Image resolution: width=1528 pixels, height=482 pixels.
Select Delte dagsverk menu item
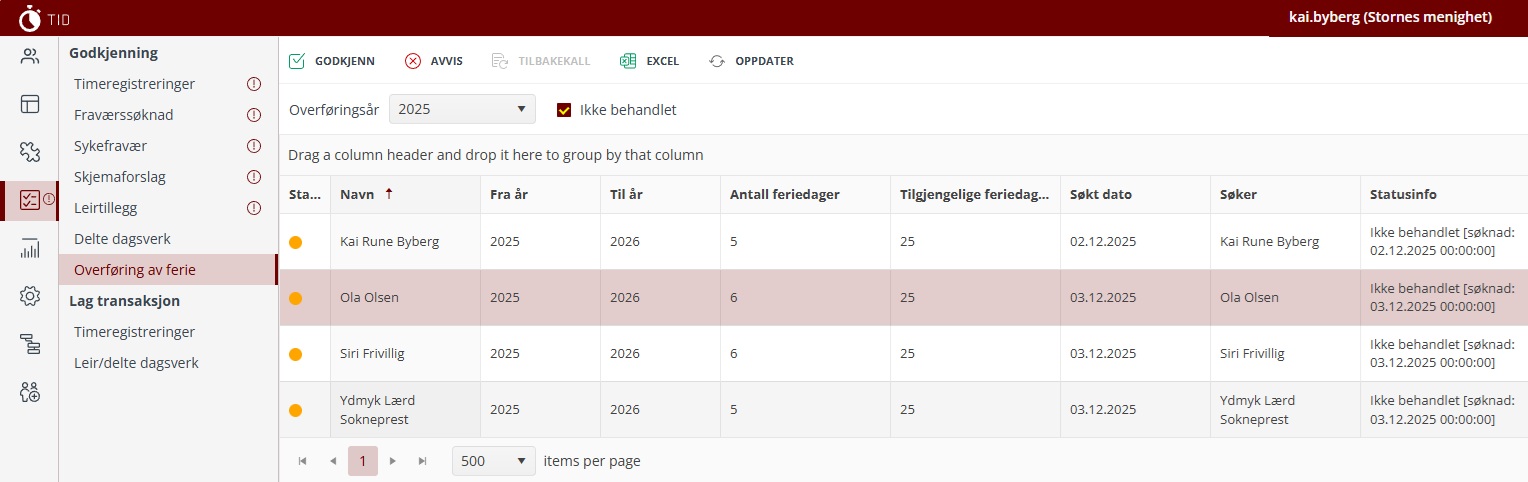point(122,239)
